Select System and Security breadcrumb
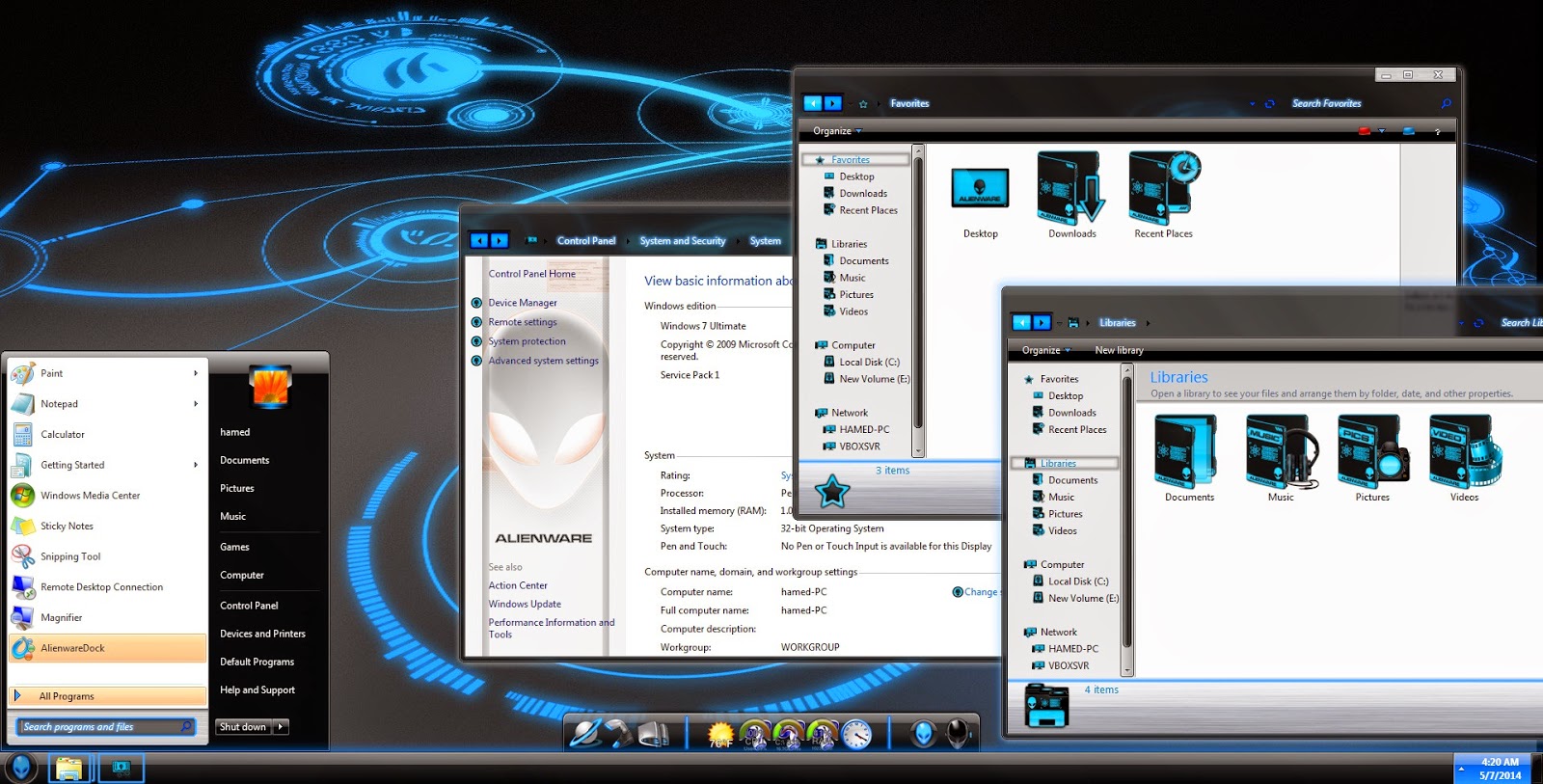Viewport: 1543px width, 784px height. pyautogui.click(x=683, y=241)
